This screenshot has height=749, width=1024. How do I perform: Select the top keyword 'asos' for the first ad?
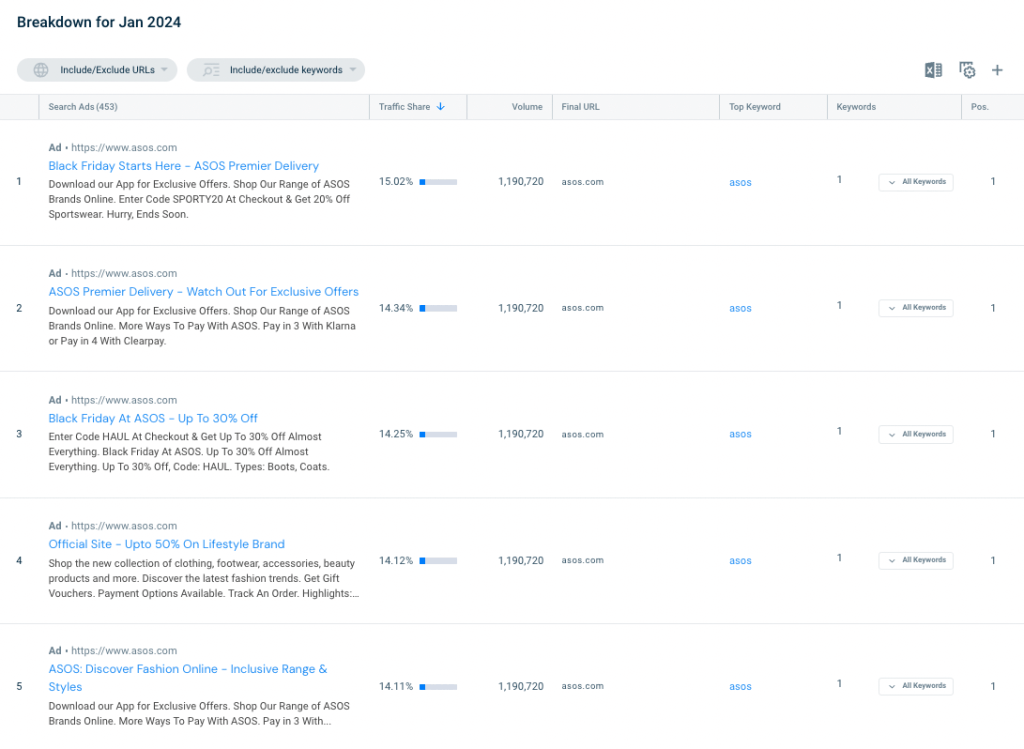(x=740, y=182)
